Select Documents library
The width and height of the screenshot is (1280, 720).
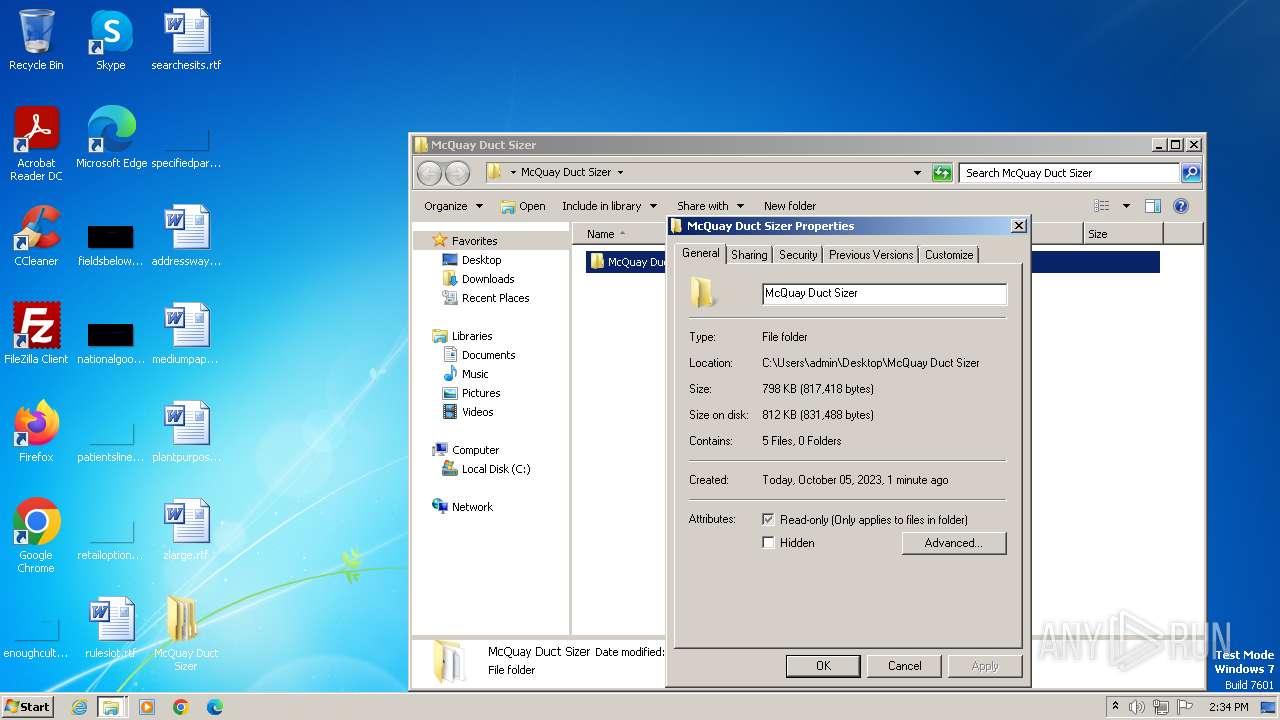coord(479,355)
